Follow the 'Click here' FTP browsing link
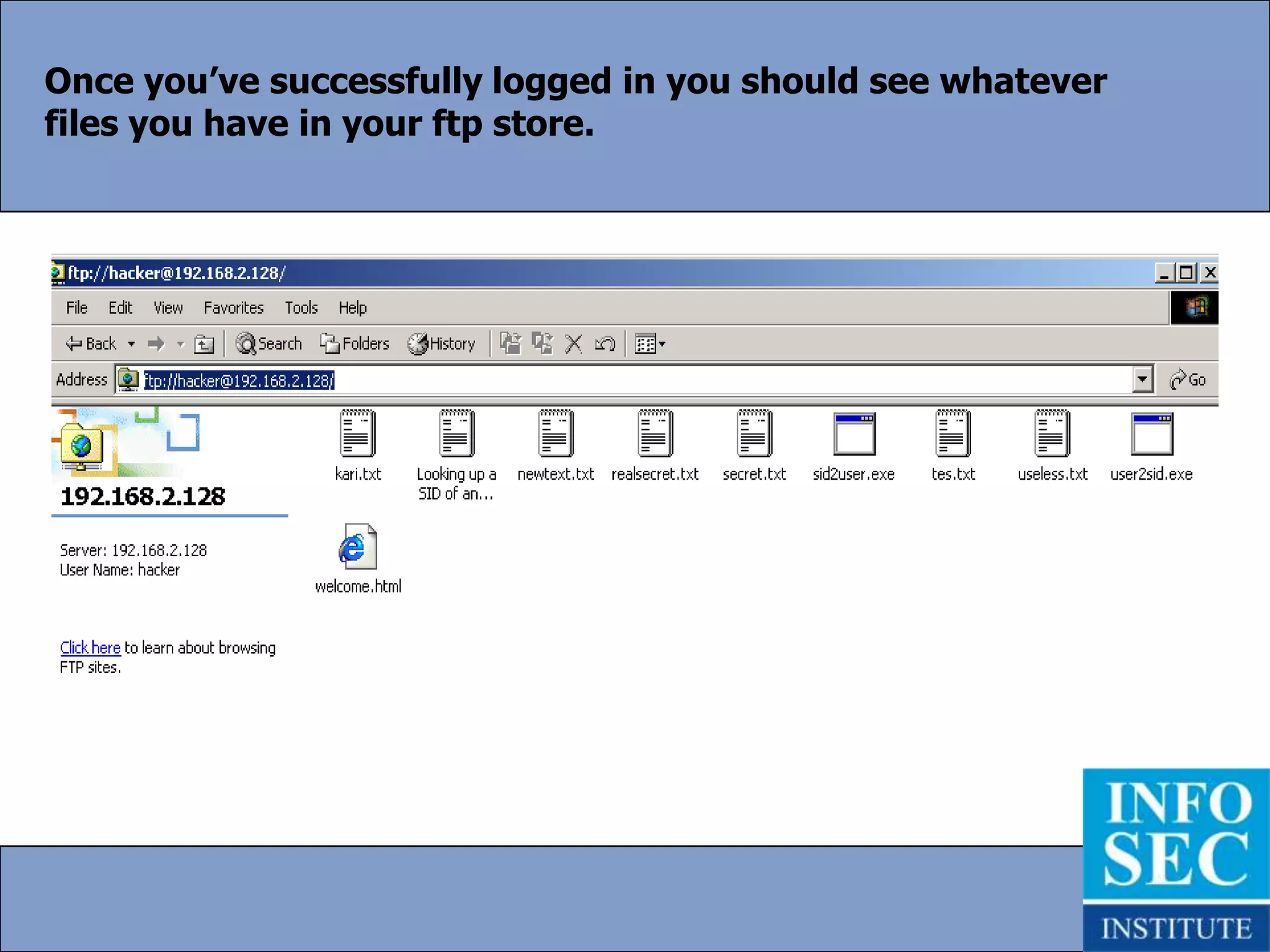Viewport: 1270px width, 952px height. (91, 648)
